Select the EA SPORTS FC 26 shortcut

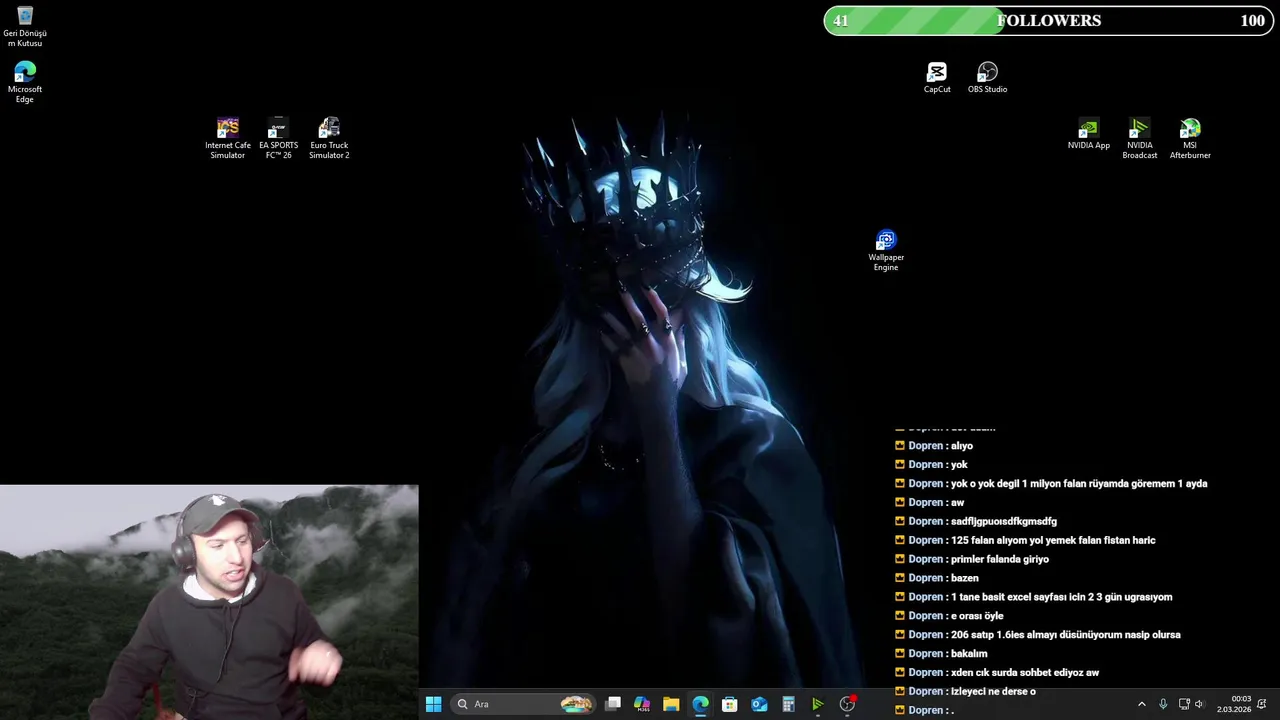(x=278, y=139)
